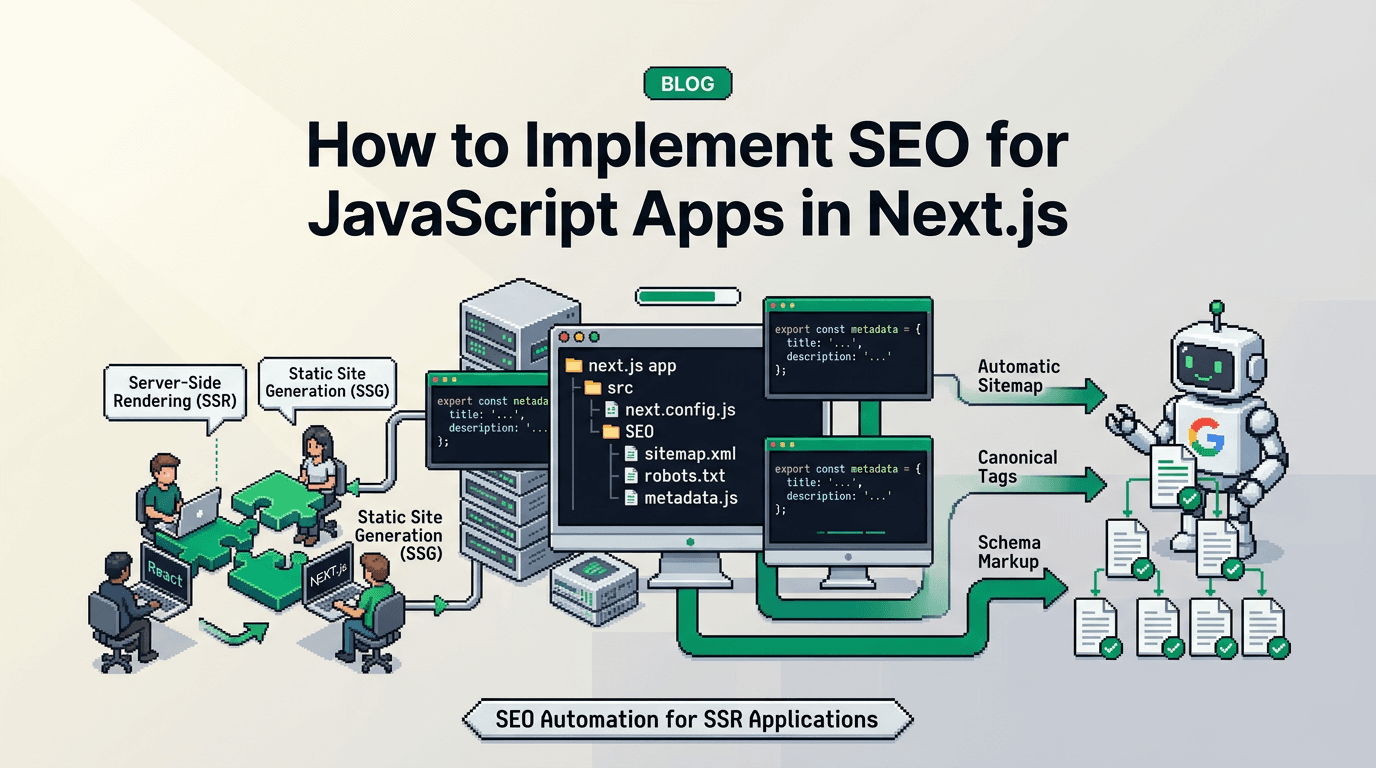1376x768 pixels.
Task: Click the code window overlapping the server rack
Action: [x=487, y=420]
